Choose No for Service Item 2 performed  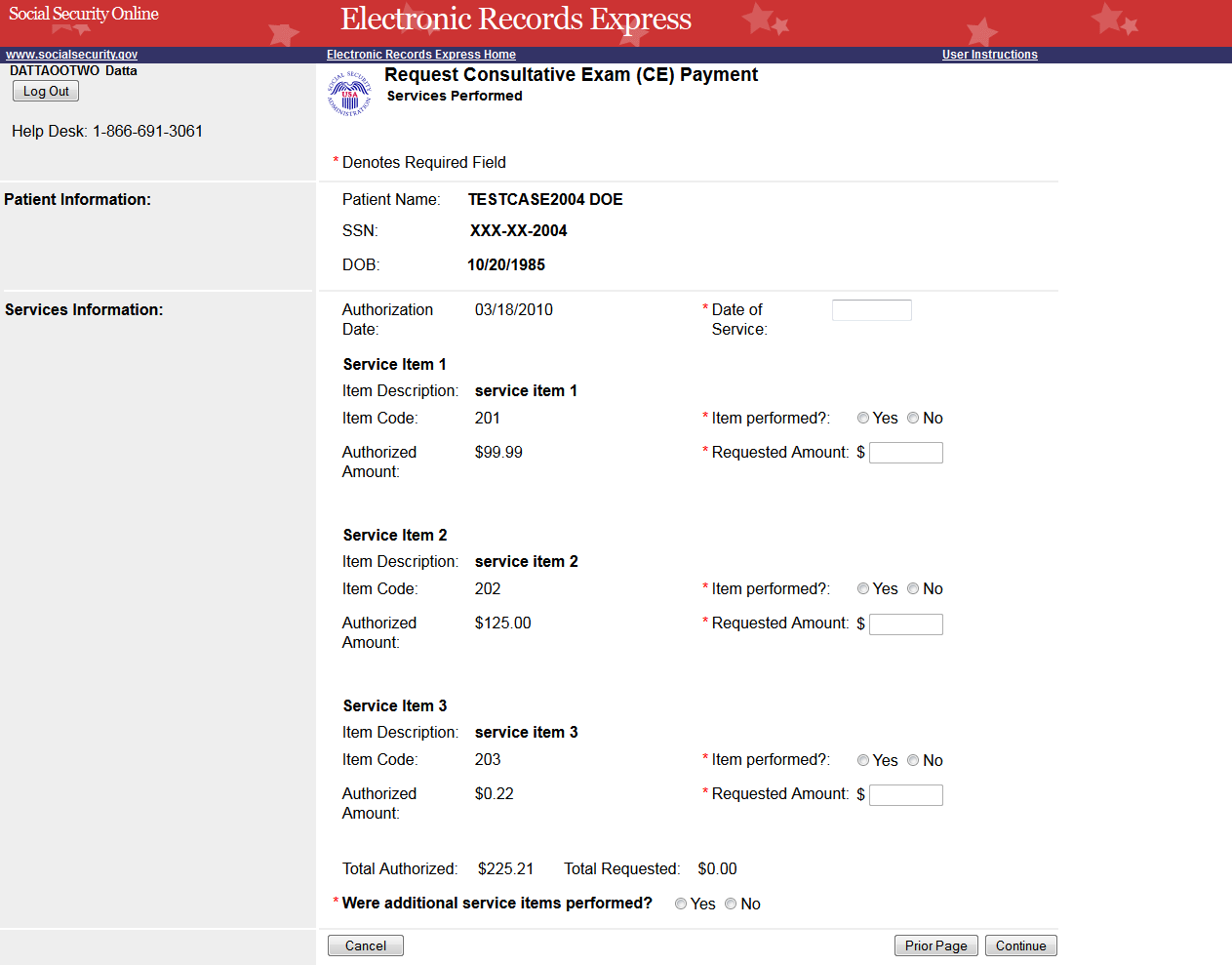913,589
